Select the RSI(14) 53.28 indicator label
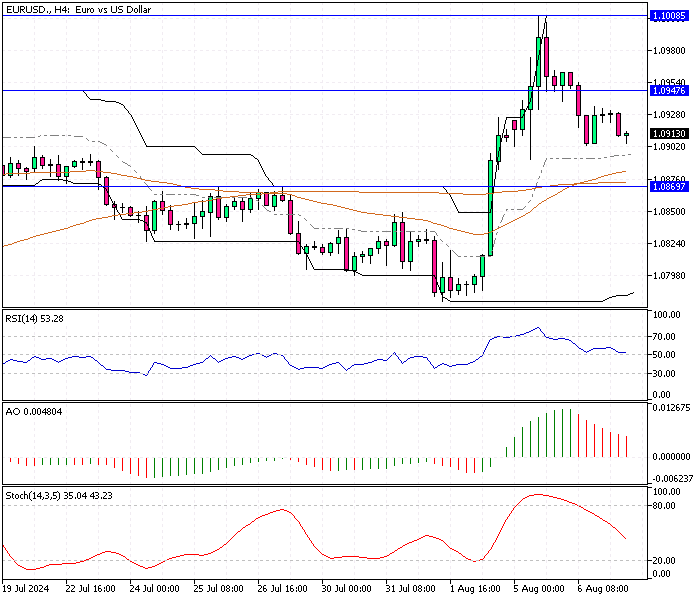 pyautogui.click(x=33, y=319)
